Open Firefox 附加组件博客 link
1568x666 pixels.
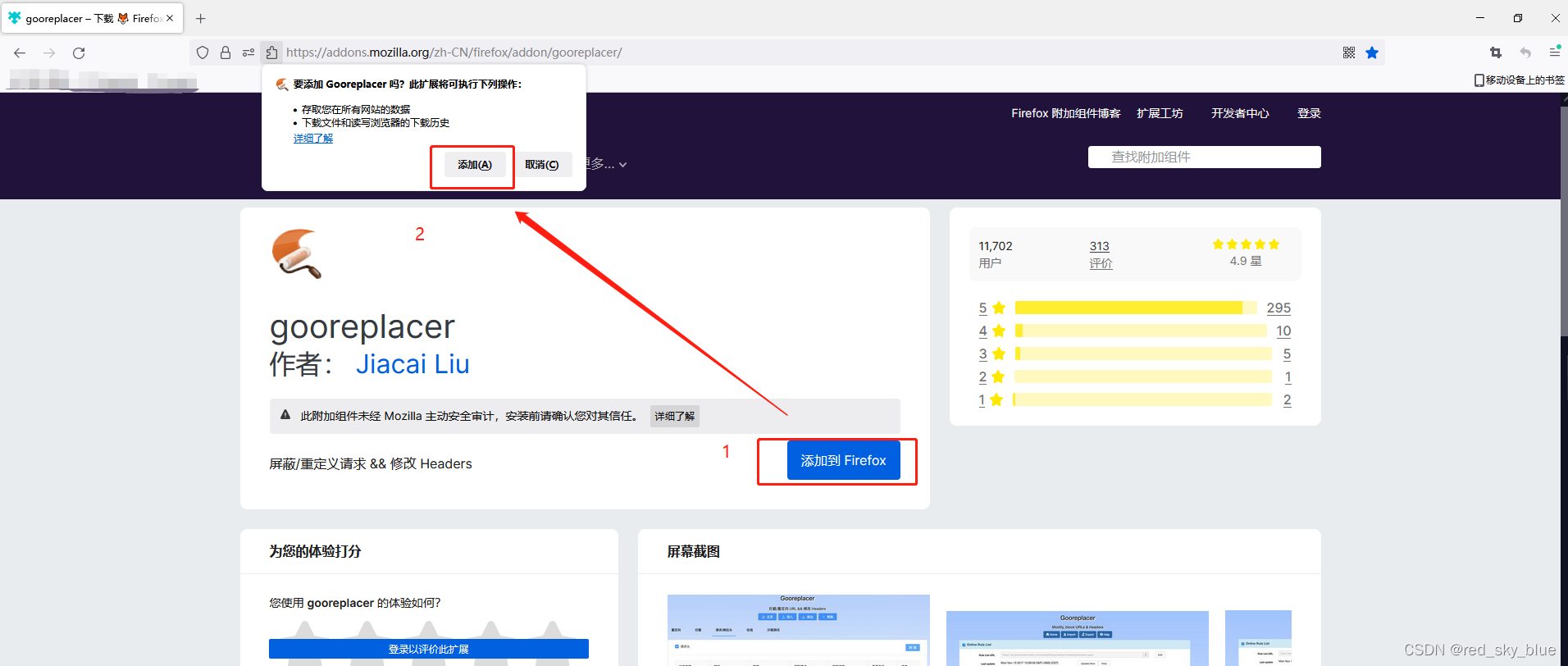(1065, 113)
